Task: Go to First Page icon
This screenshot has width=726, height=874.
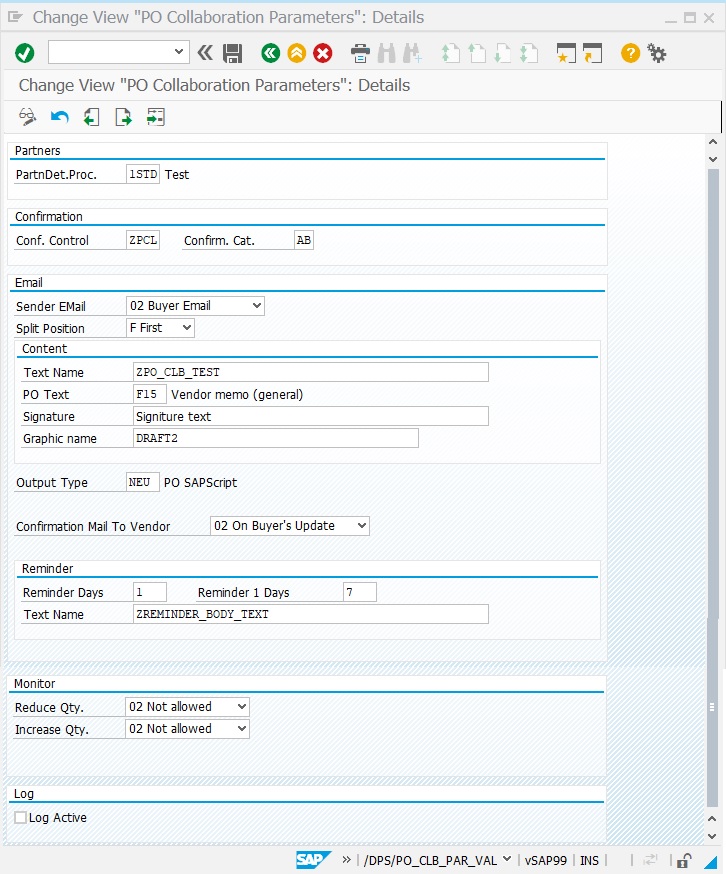Action: (x=451, y=54)
